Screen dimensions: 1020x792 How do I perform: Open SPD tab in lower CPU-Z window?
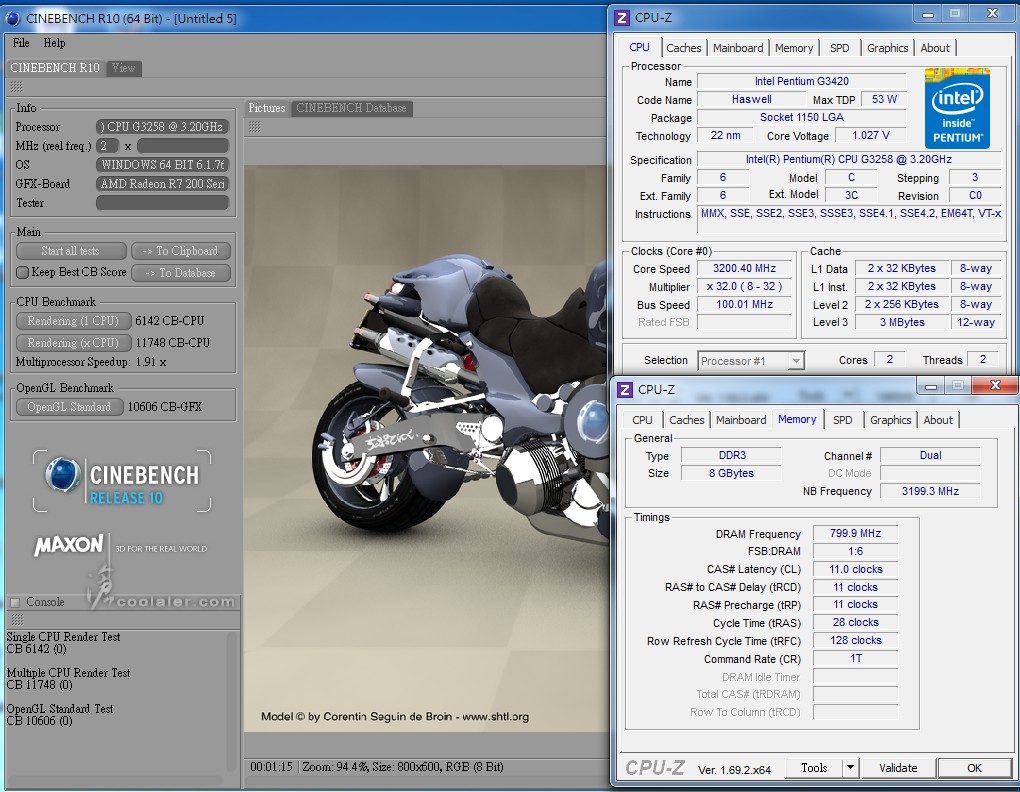842,420
